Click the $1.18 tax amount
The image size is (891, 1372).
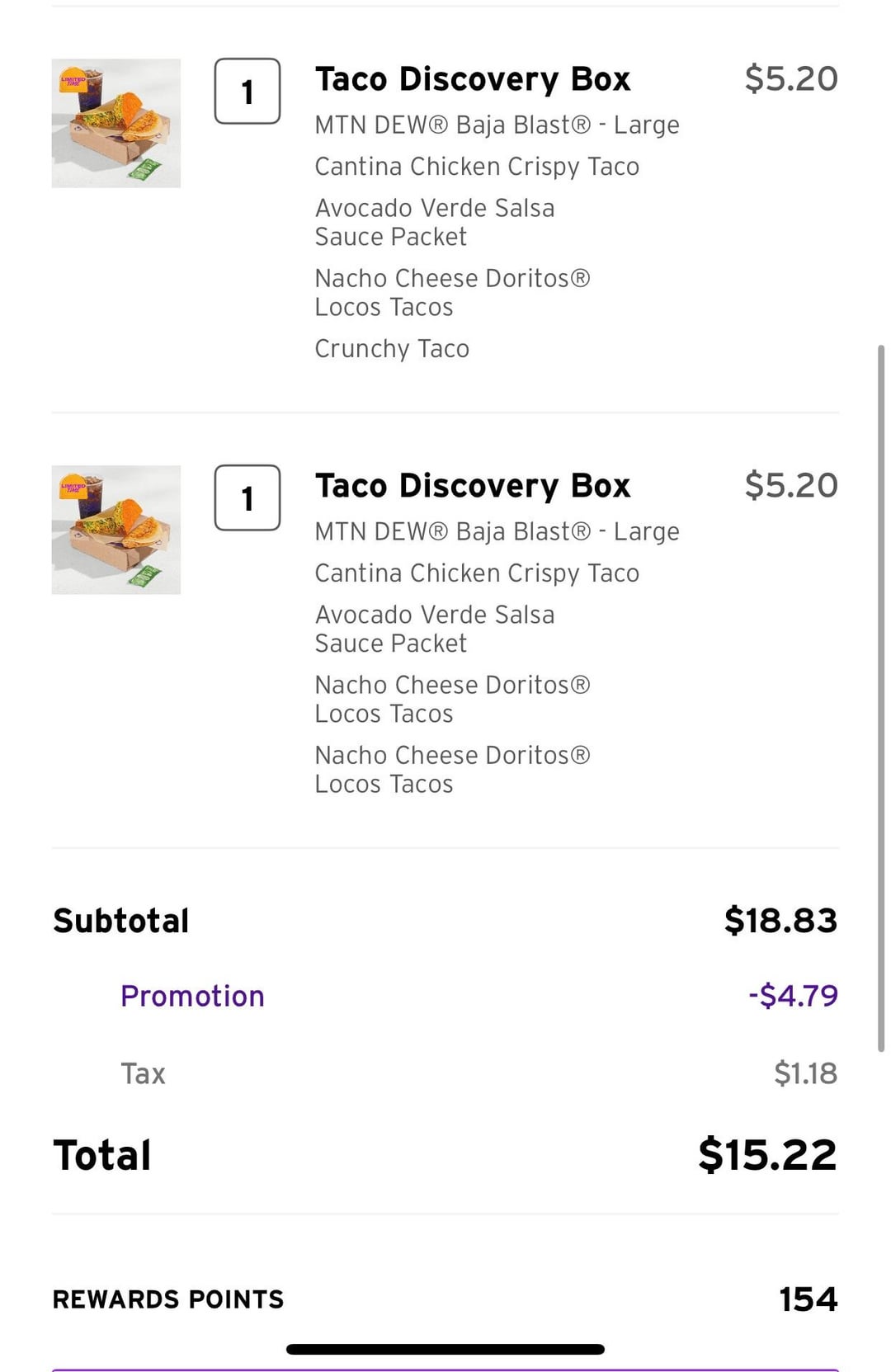(805, 1073)
